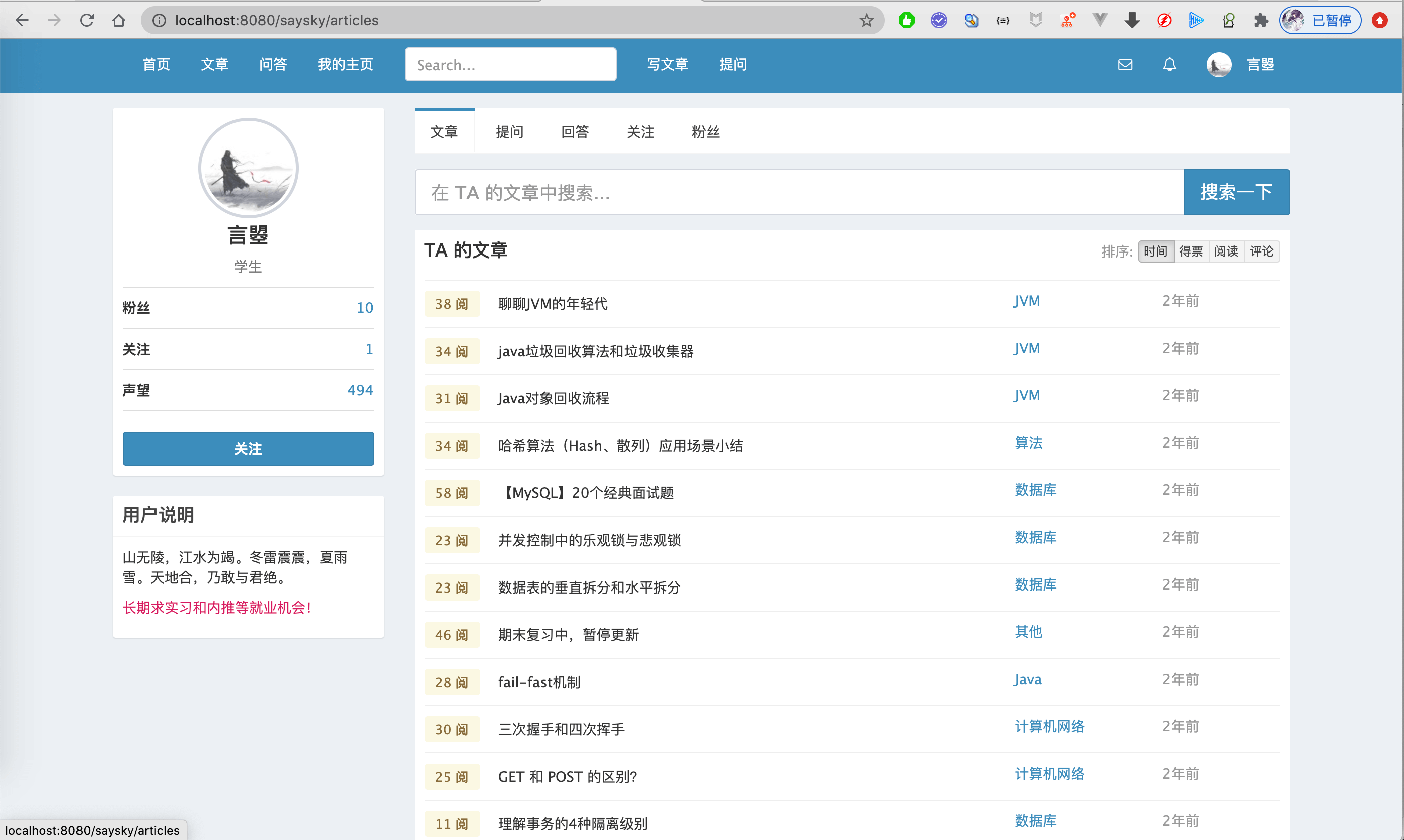Viewport: 1404px width, 840px height.
Task: Open notifications bell
Action: (1168, 64)
